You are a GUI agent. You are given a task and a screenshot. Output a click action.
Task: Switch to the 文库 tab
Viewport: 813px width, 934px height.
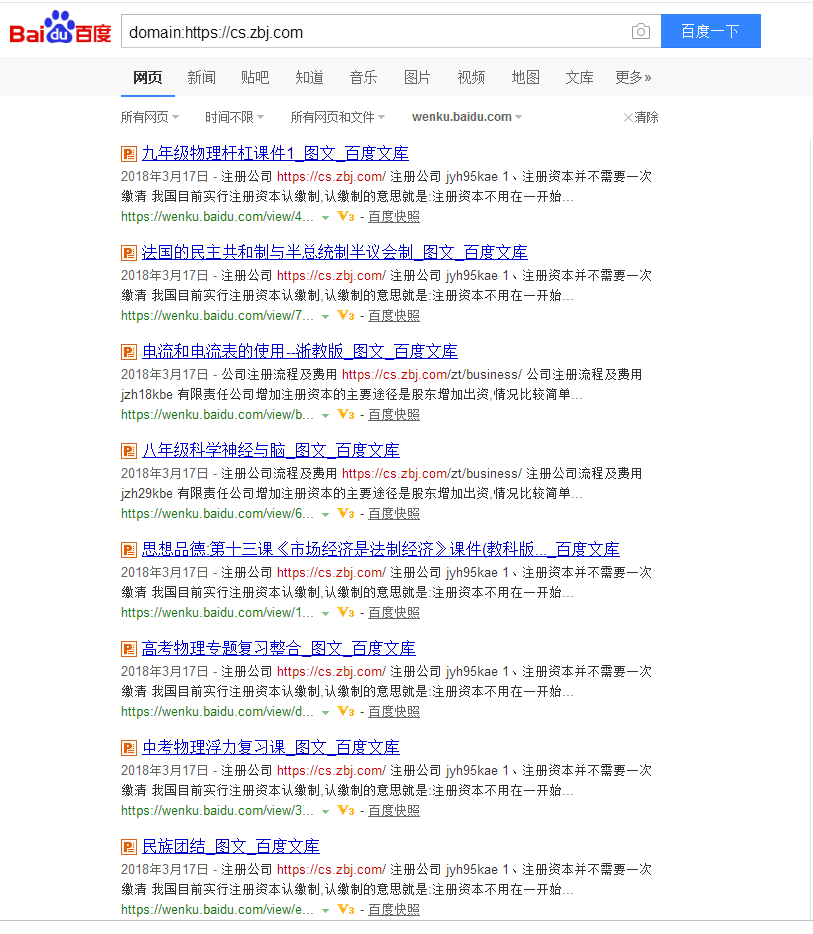[579, 77]
